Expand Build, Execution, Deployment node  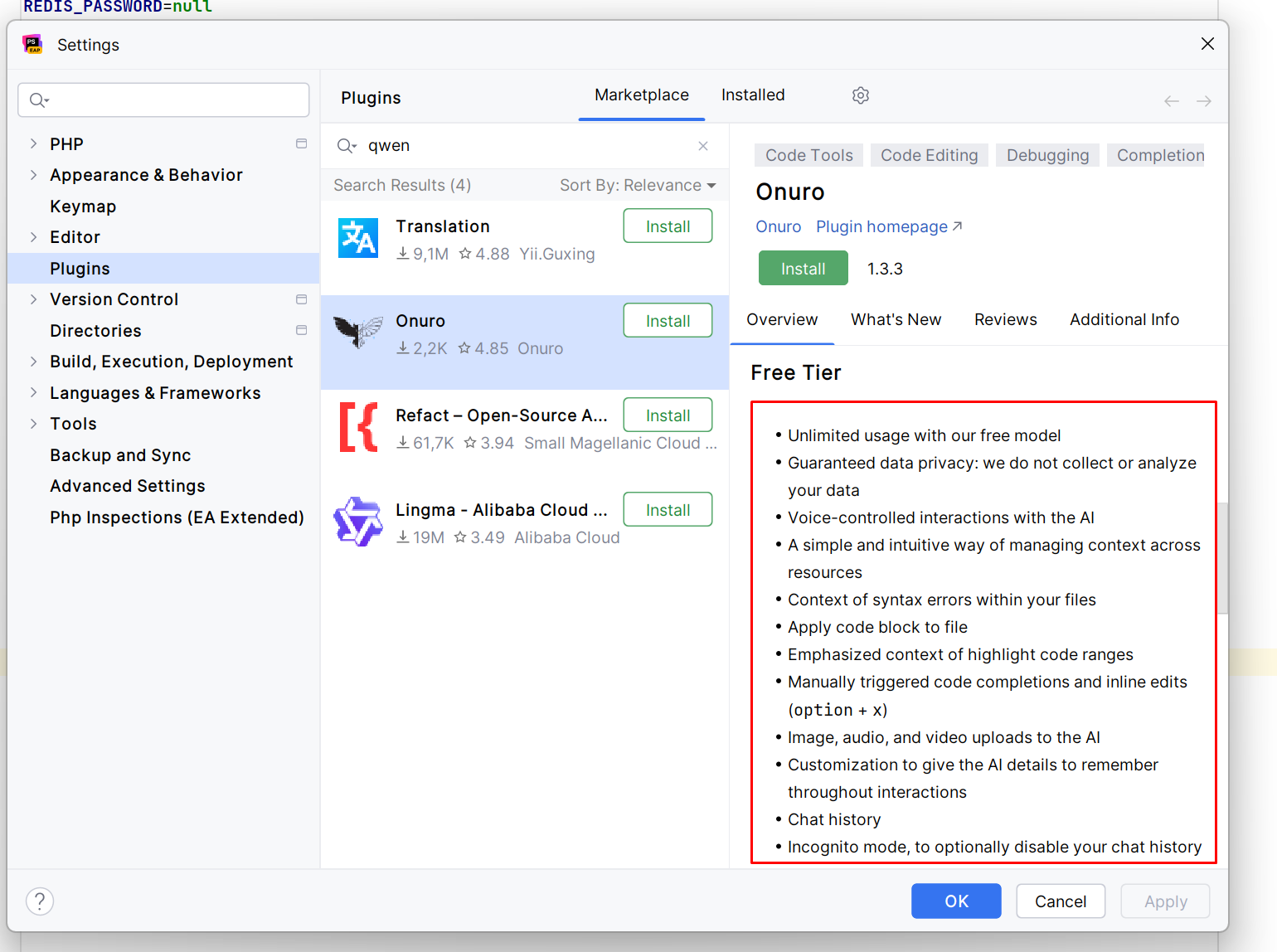(33, 362)
